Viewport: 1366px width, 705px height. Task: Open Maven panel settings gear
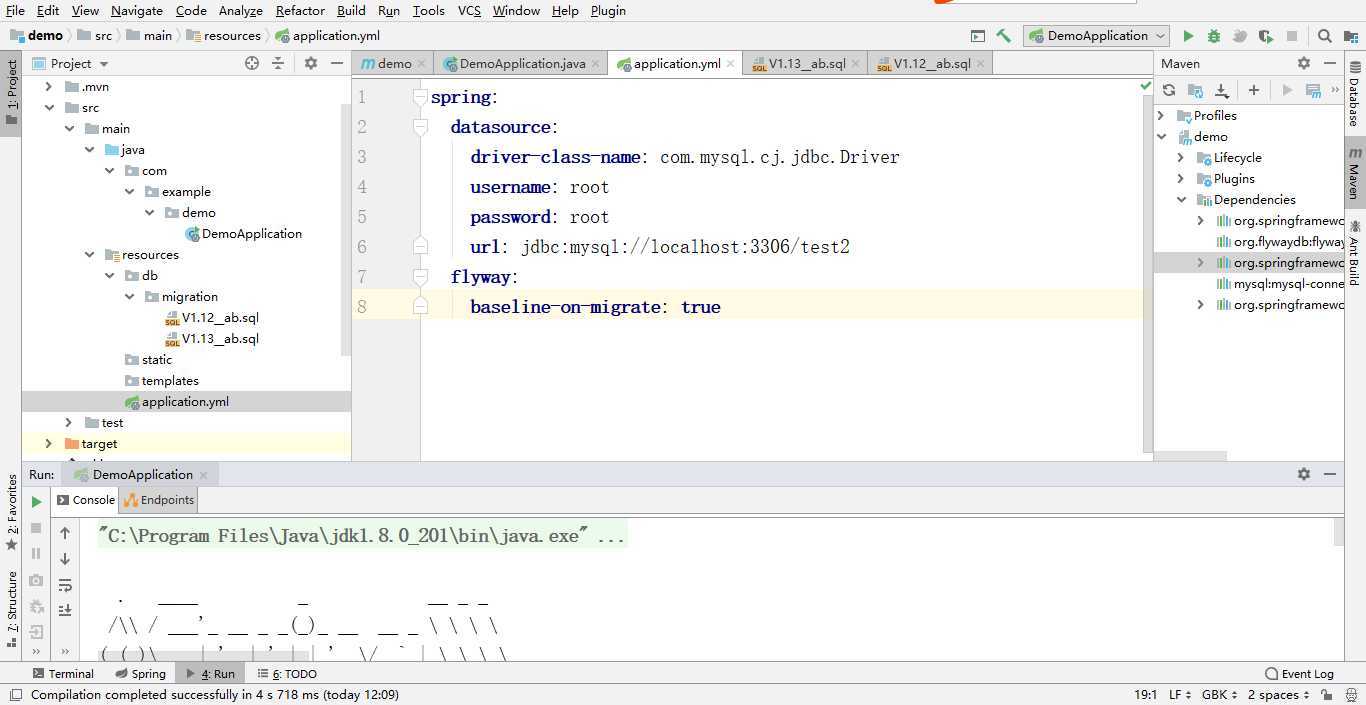click(1304, 63)
